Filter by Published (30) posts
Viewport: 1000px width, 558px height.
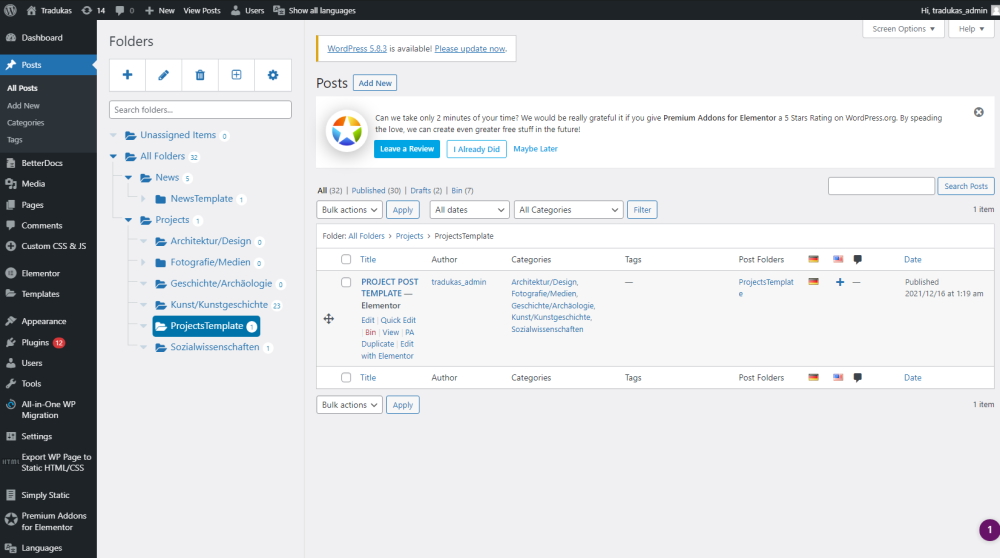(x=376, y=191)
